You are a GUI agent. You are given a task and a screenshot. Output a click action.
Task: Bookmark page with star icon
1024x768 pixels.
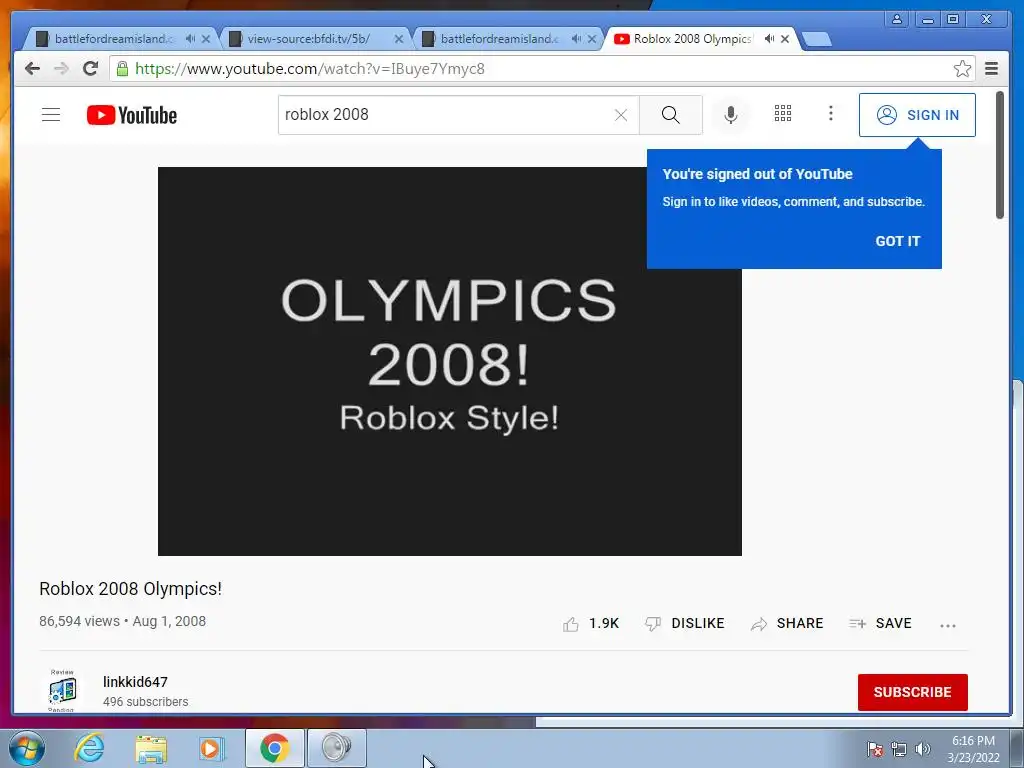coord(962,69)
